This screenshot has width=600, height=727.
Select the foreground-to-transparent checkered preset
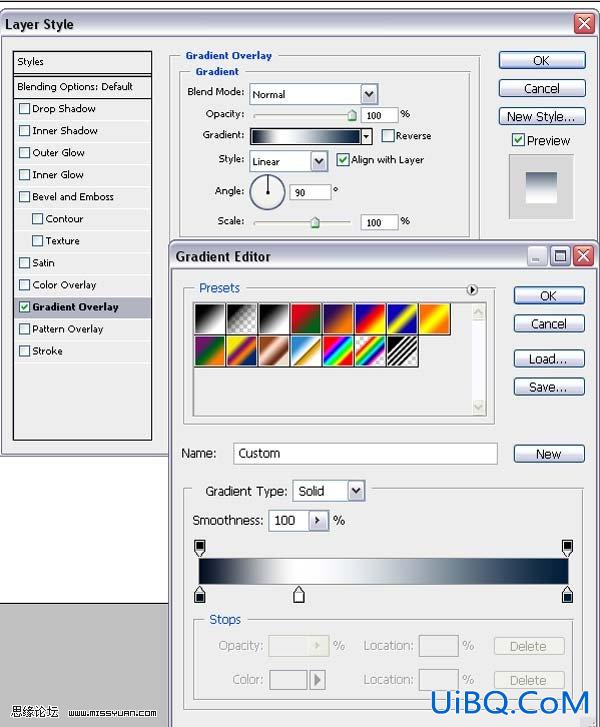tap(242, 319)
